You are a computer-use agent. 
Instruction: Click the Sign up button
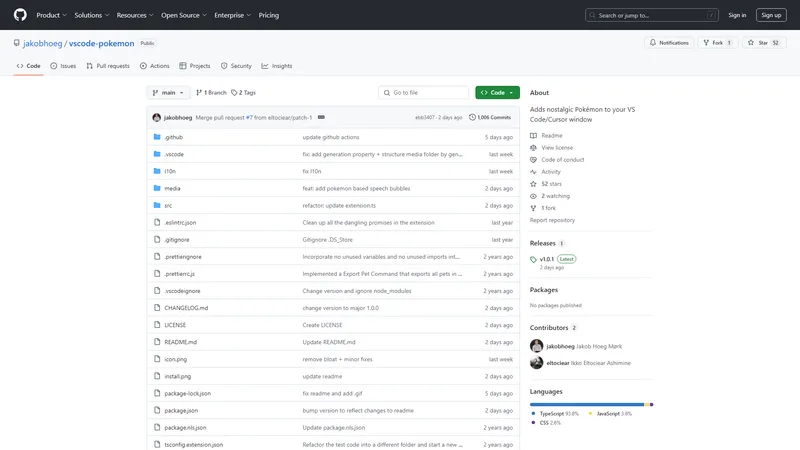771,15
